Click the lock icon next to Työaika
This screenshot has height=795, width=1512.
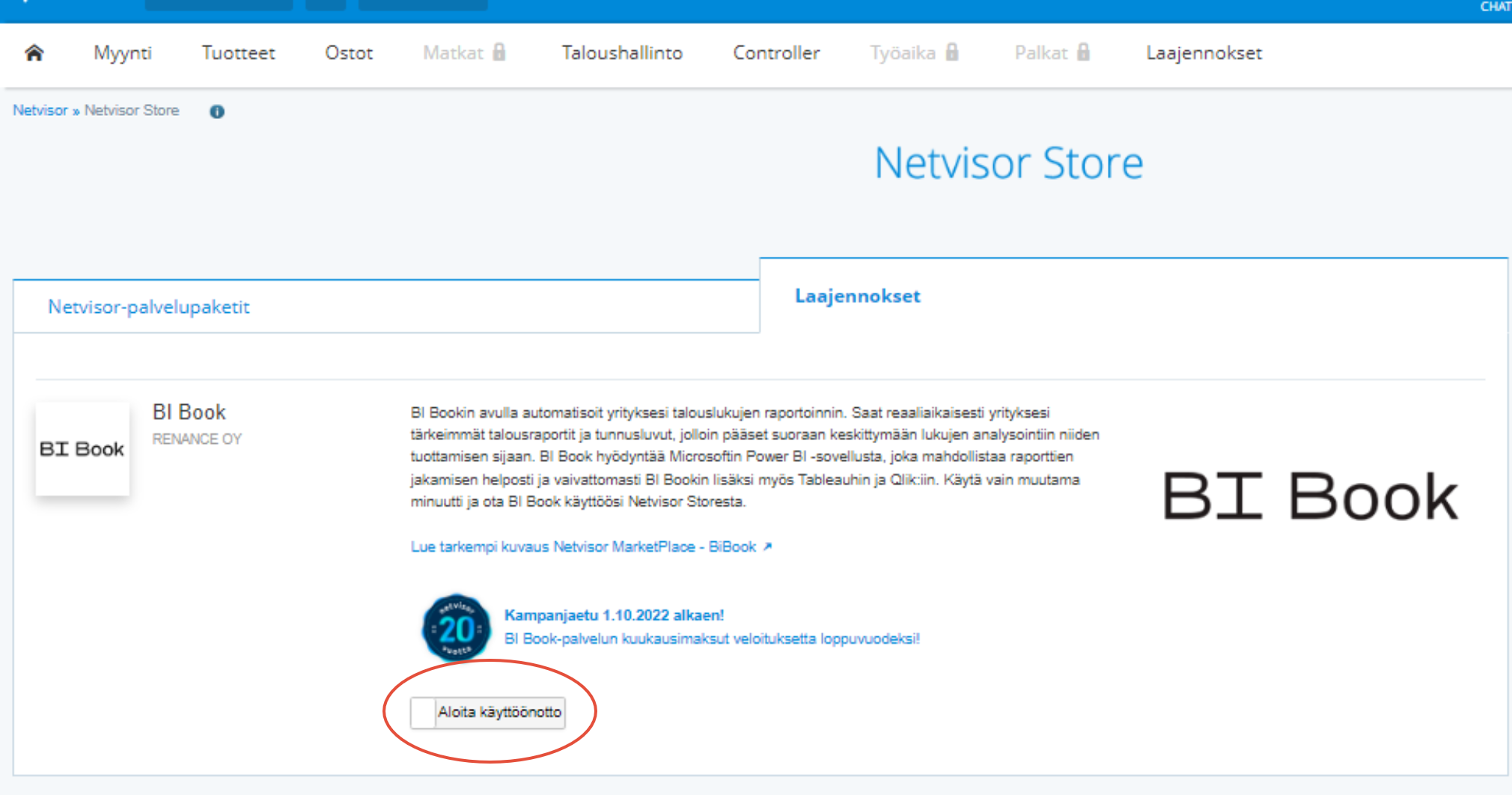tap(952, 52)
